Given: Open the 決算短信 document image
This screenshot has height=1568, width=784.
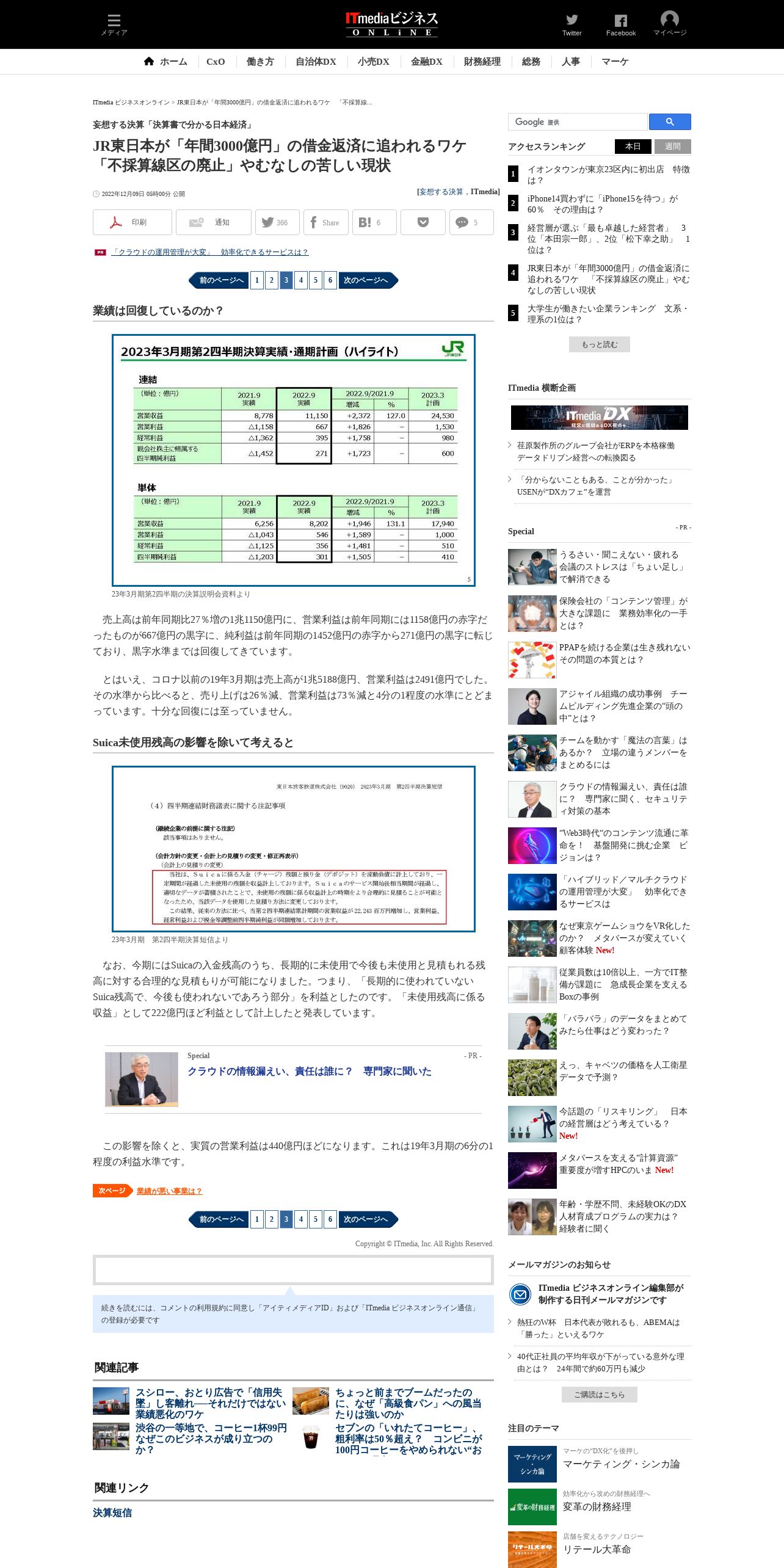Looking at the screenshot, I should [x=293, y=849].
